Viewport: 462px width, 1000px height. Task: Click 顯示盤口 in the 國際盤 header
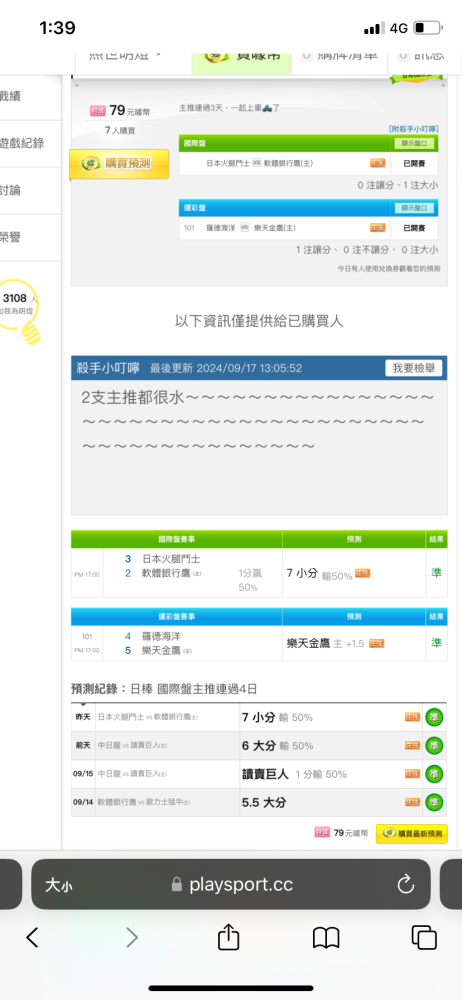414,143
